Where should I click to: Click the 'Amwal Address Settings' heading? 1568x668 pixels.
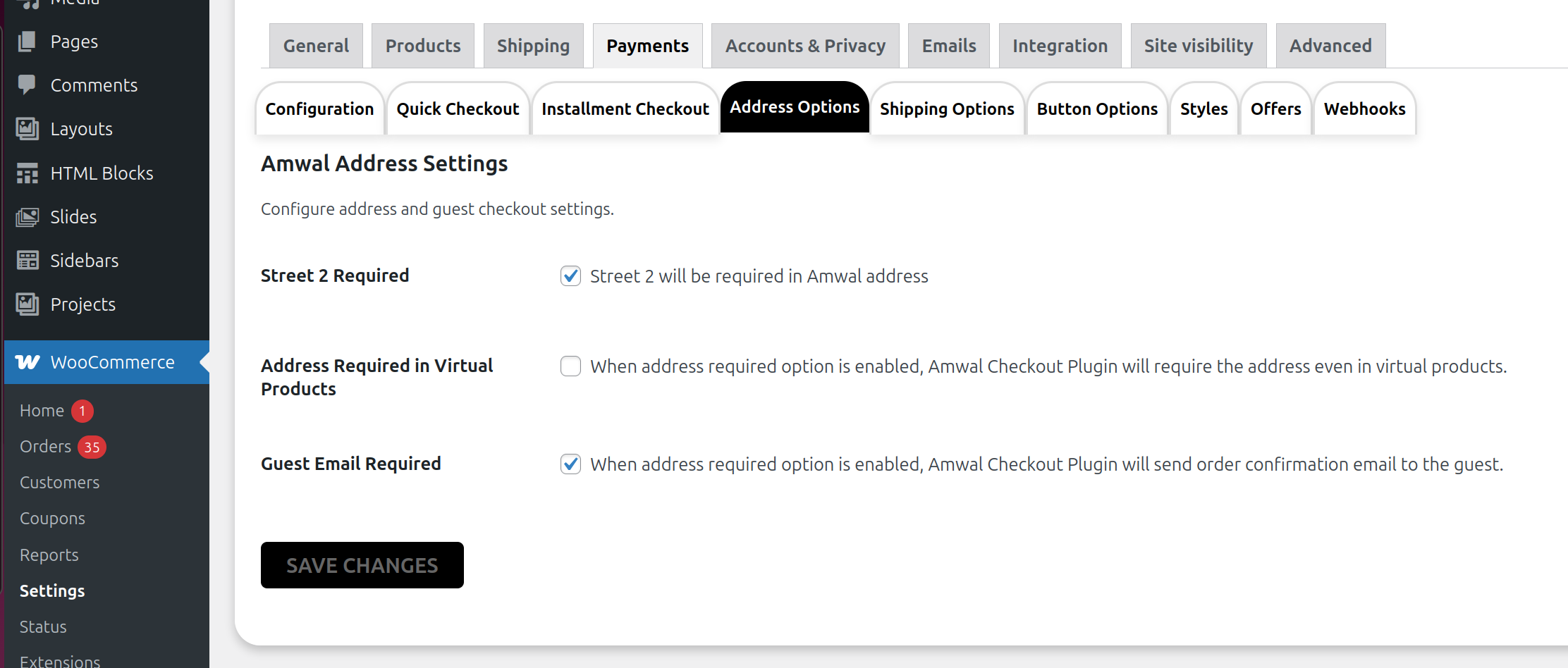click(x=384, y=163)
